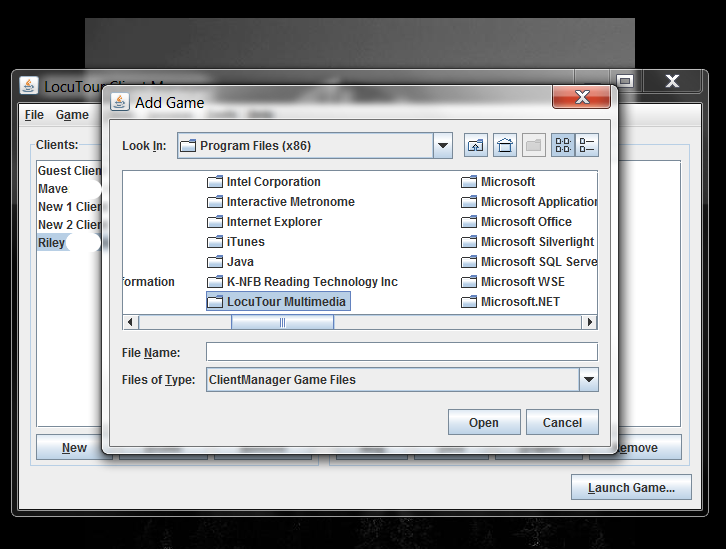Open the Game menu
Viewport: 726px width, 549px height.
point(72,115)
